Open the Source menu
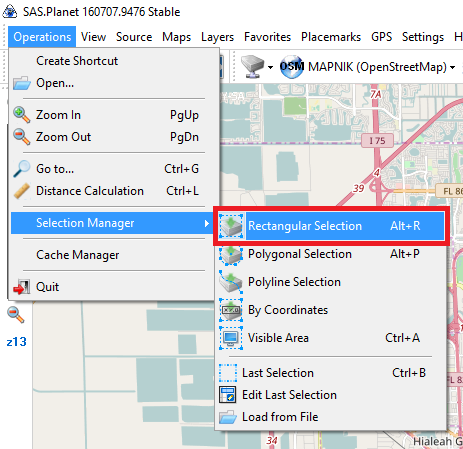 (134, 37)
